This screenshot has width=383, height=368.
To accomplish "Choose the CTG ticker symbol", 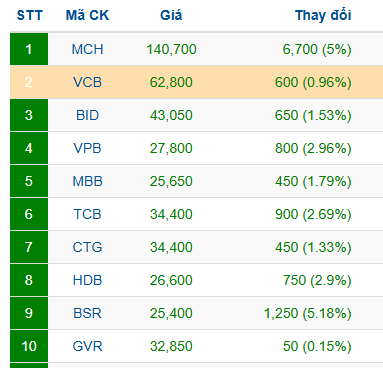I will click(x=87, y=247).
